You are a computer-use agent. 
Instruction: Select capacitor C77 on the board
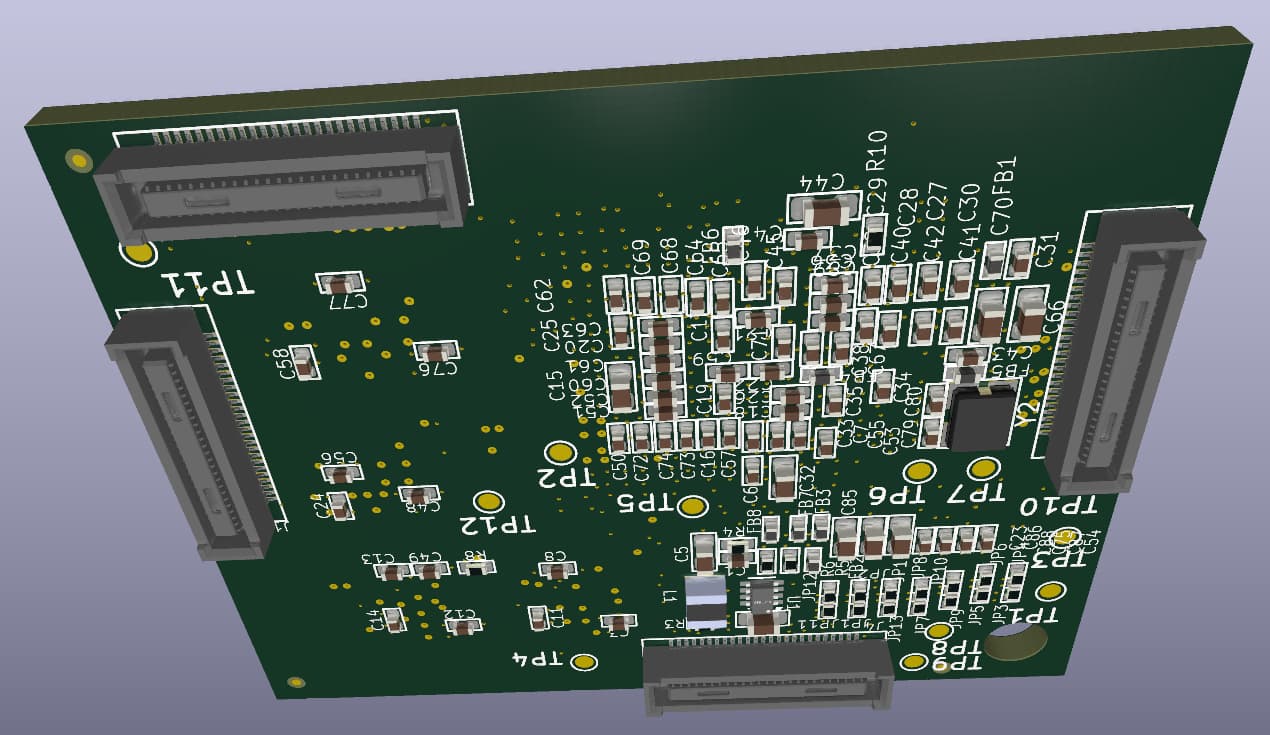(x=340, y=283)
